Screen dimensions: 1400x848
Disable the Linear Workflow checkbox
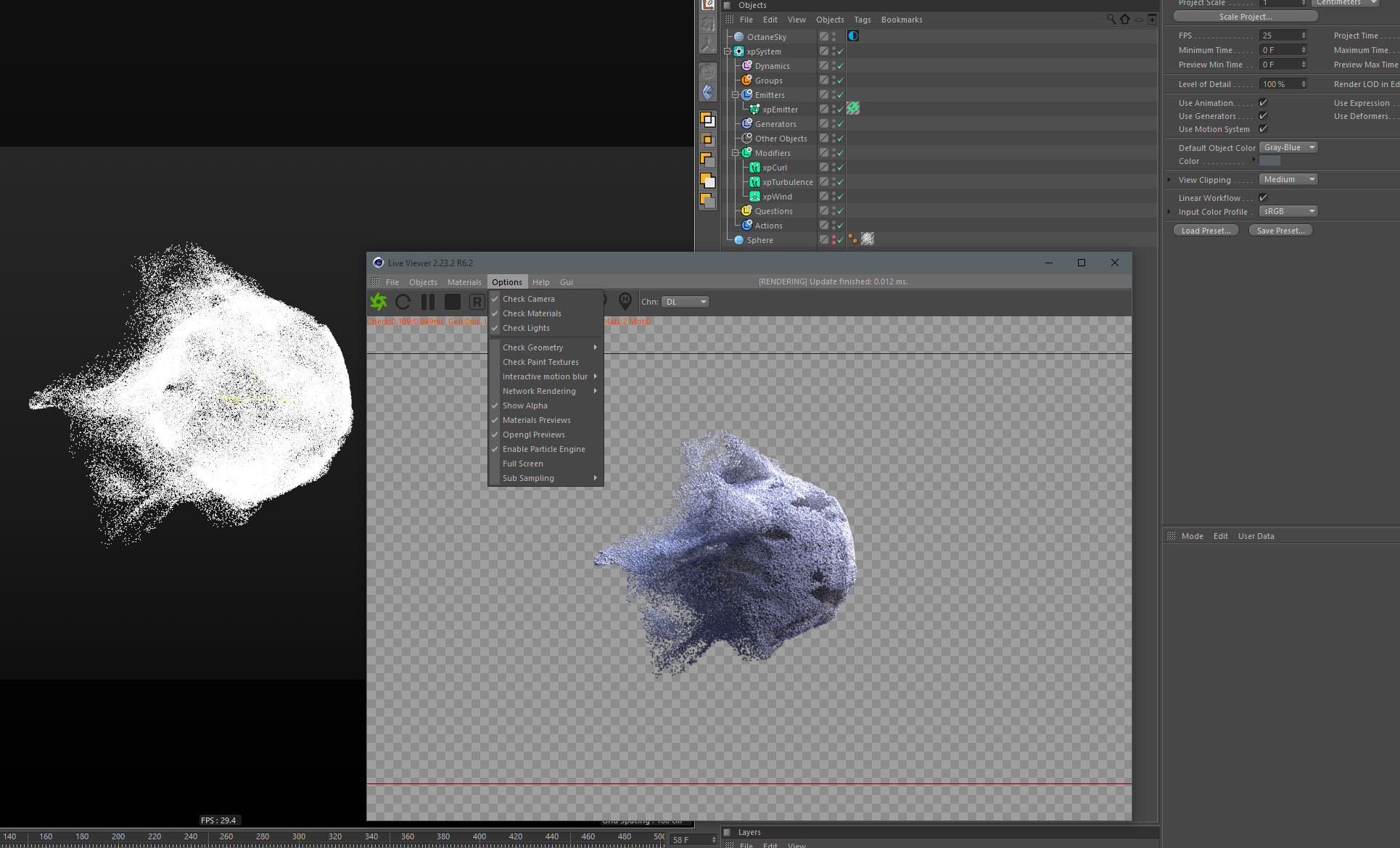coord(1263,198)
